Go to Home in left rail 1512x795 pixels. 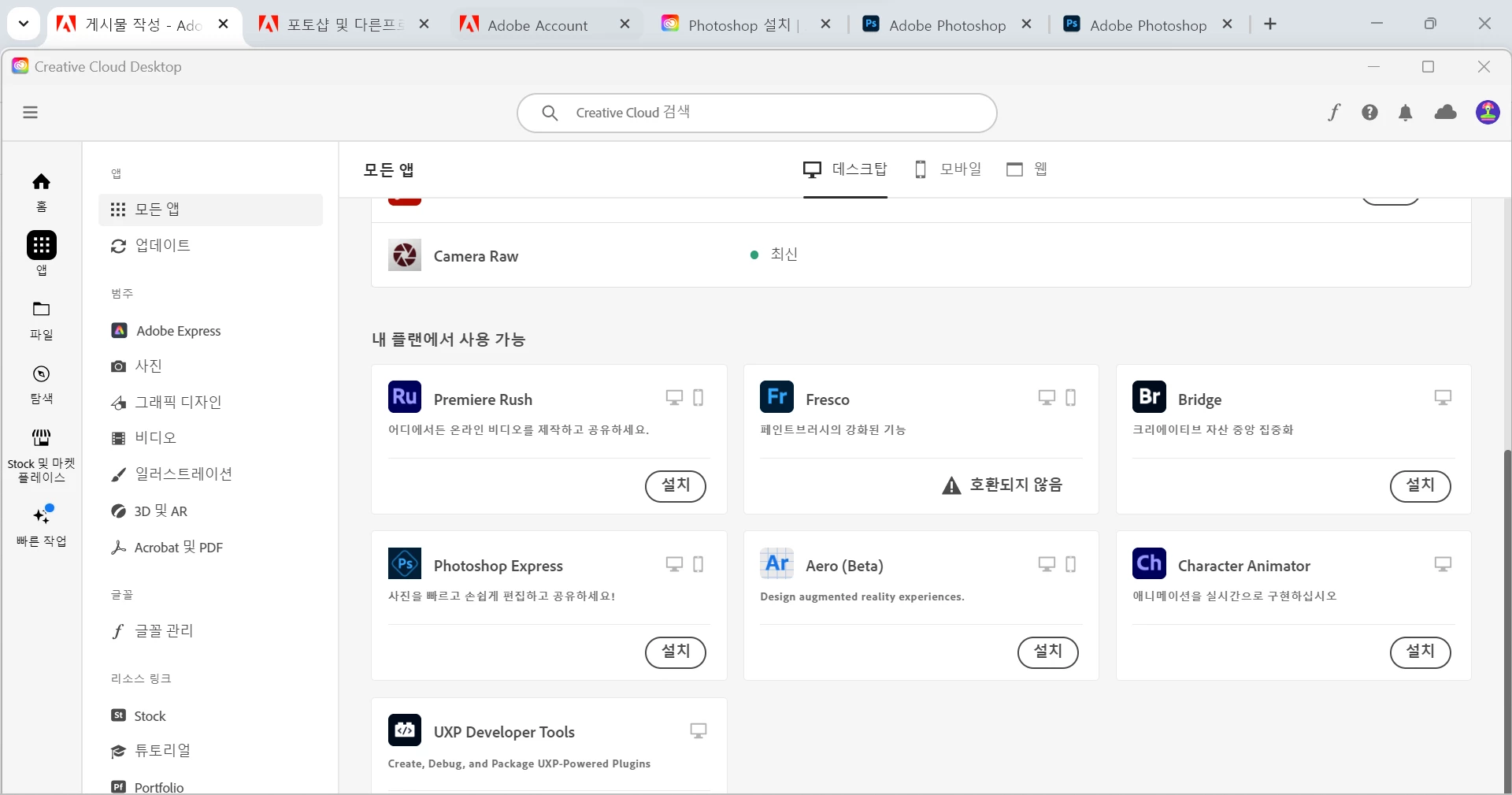point(42,192)
